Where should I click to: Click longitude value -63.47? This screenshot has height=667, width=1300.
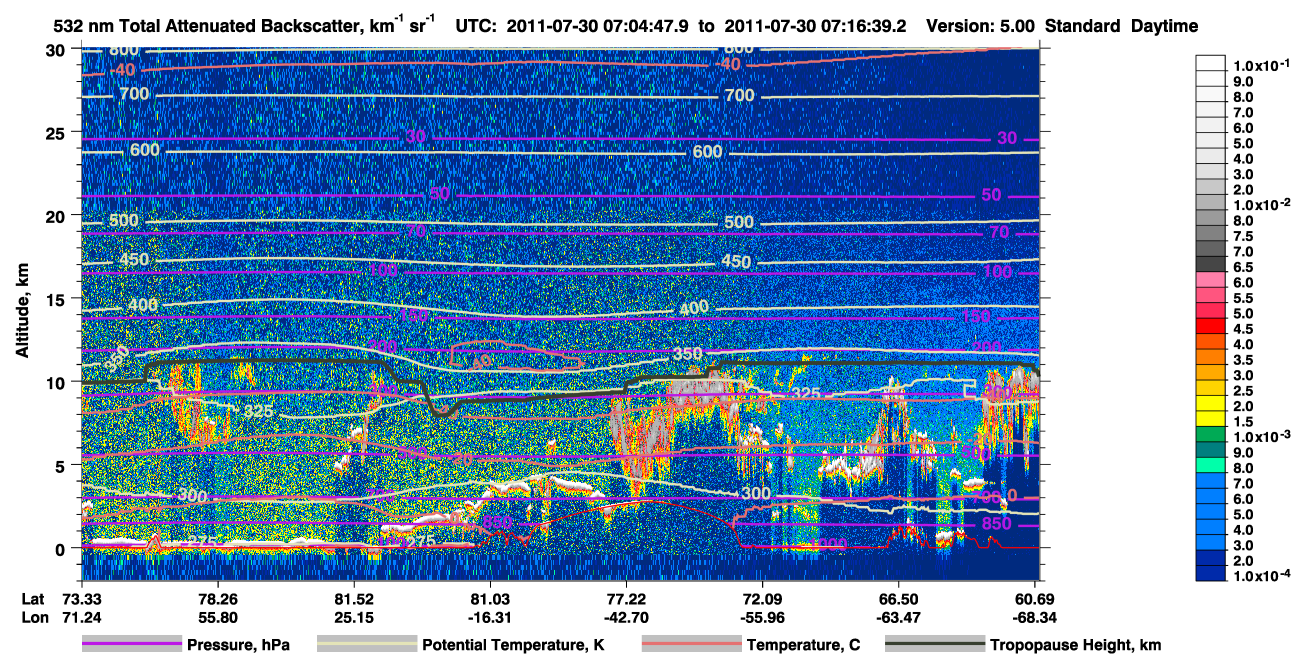point(899,618)
